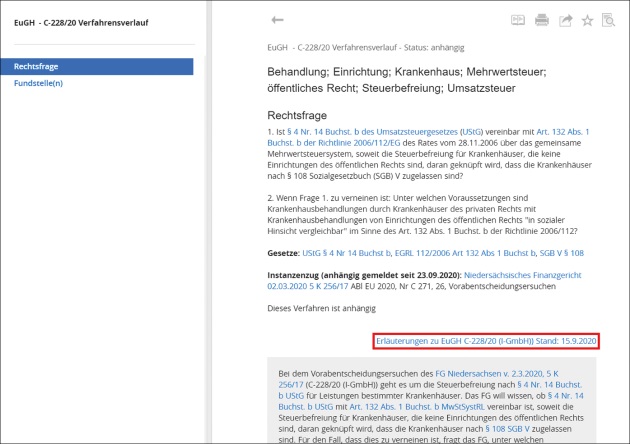Go back using the left arrow icon
630x444 pixels.
click(x=277, y=19)
